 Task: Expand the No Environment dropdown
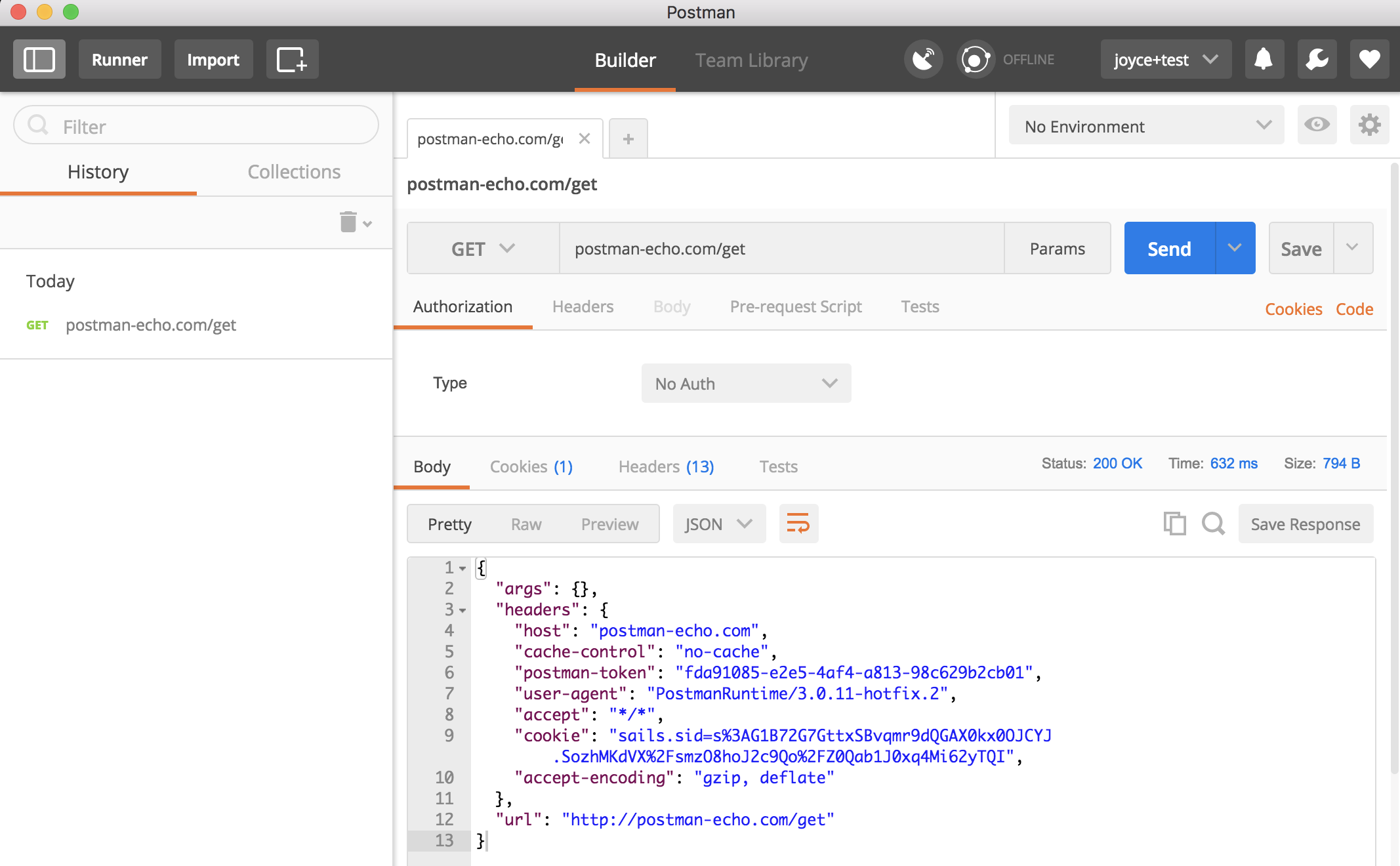pos(1146,126)
